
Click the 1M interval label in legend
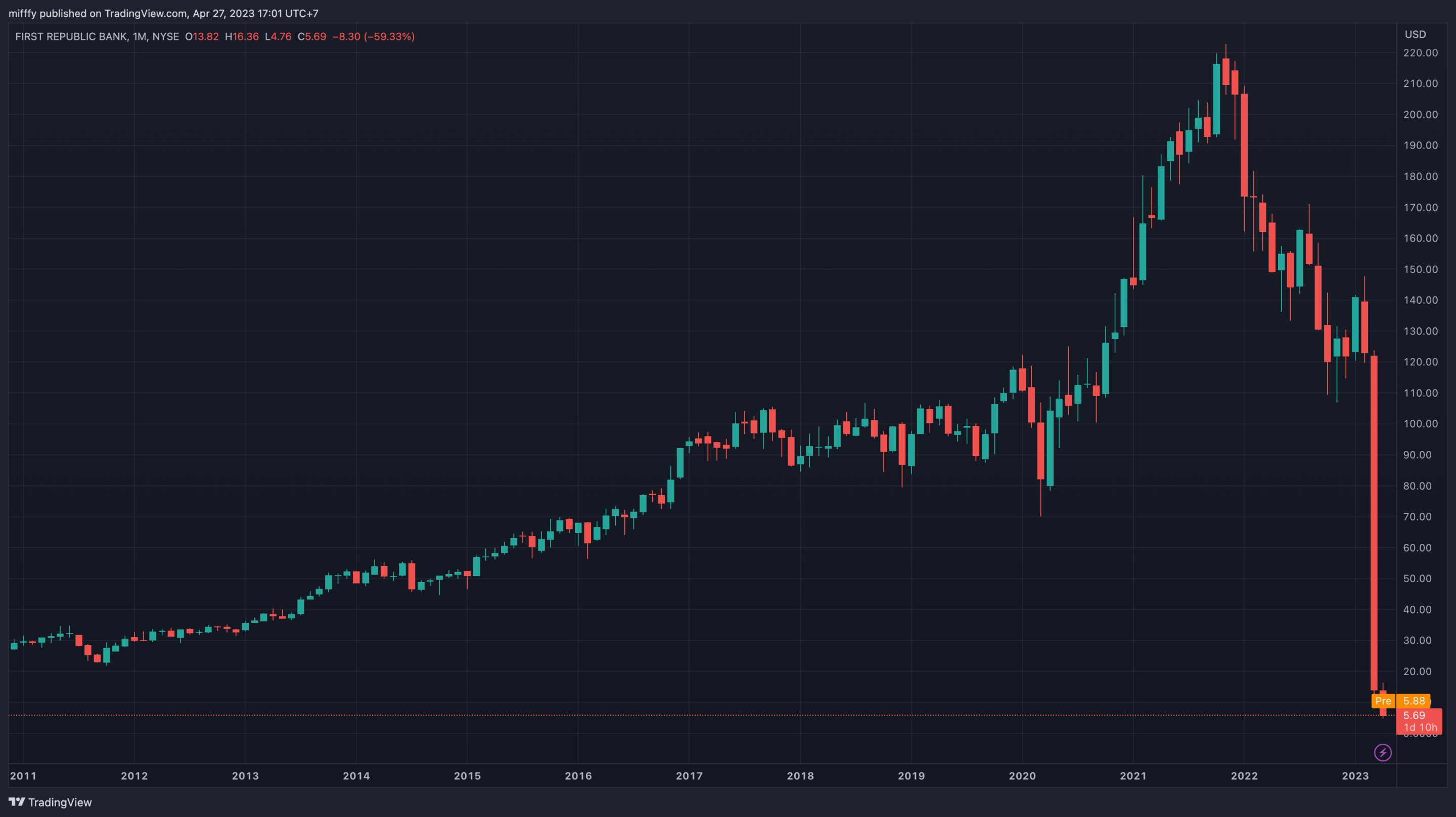[x=140, y=37]
